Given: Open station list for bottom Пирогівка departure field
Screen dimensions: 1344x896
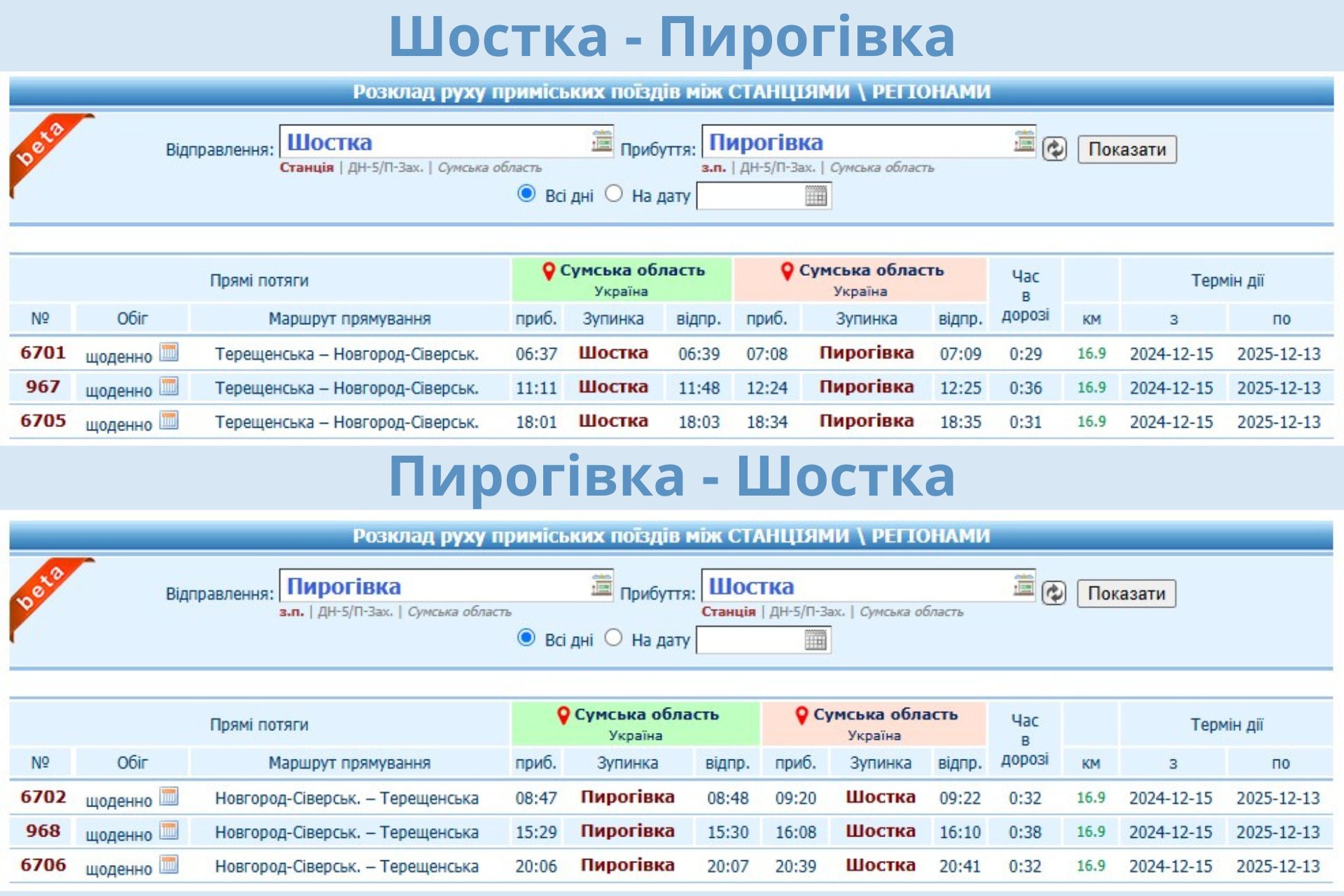Looking at the screenshot, I should pos(601,585).
